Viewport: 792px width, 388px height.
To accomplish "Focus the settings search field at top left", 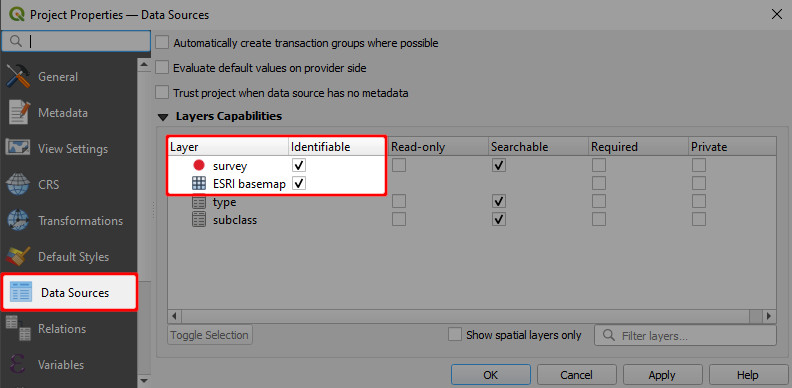I will pos(76,41).
